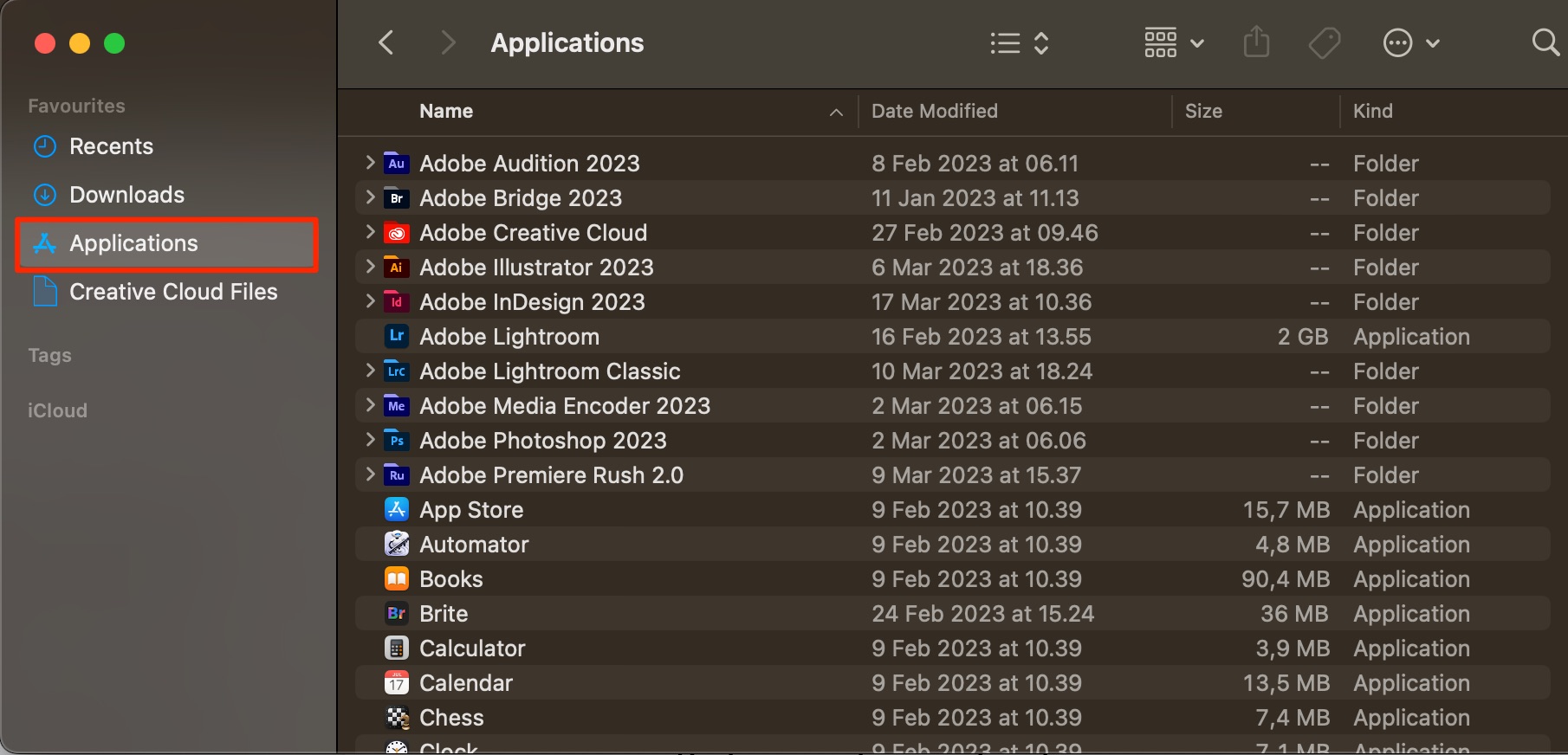
Task: Click the Brite app icon
Action: 396,613
